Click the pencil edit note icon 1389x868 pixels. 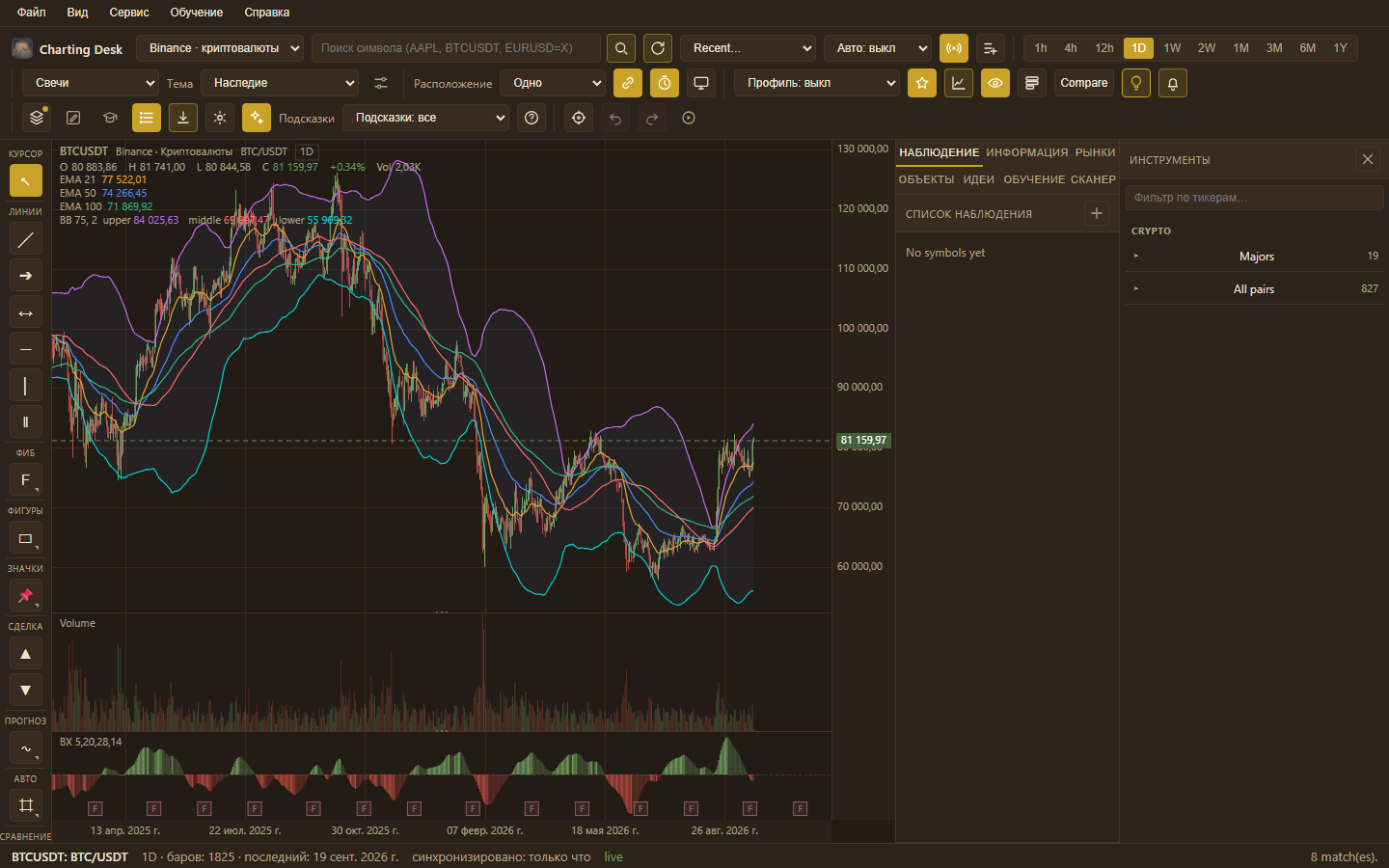coord(73,118)
